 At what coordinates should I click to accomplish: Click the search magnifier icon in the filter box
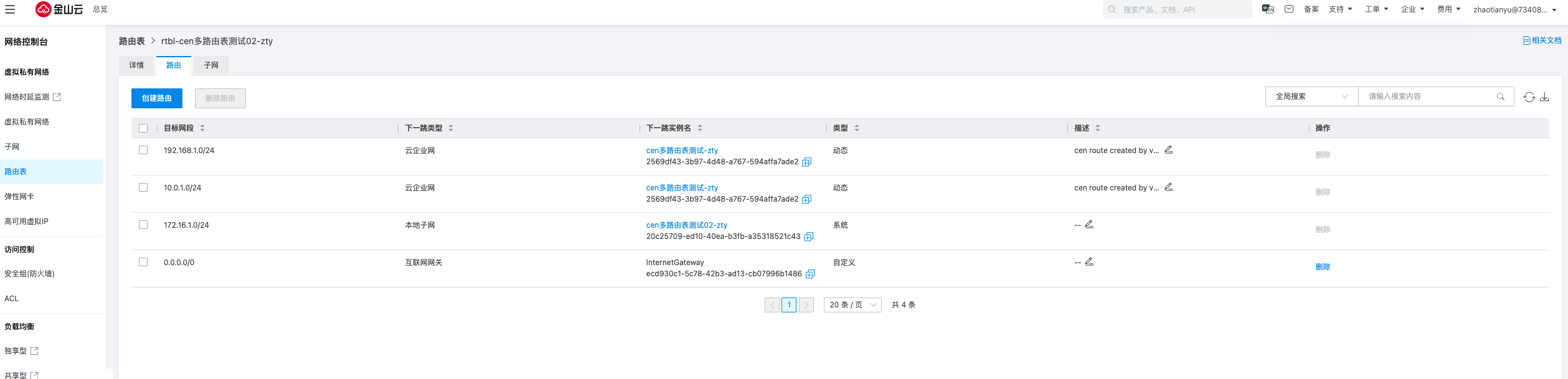[1501, 96]
